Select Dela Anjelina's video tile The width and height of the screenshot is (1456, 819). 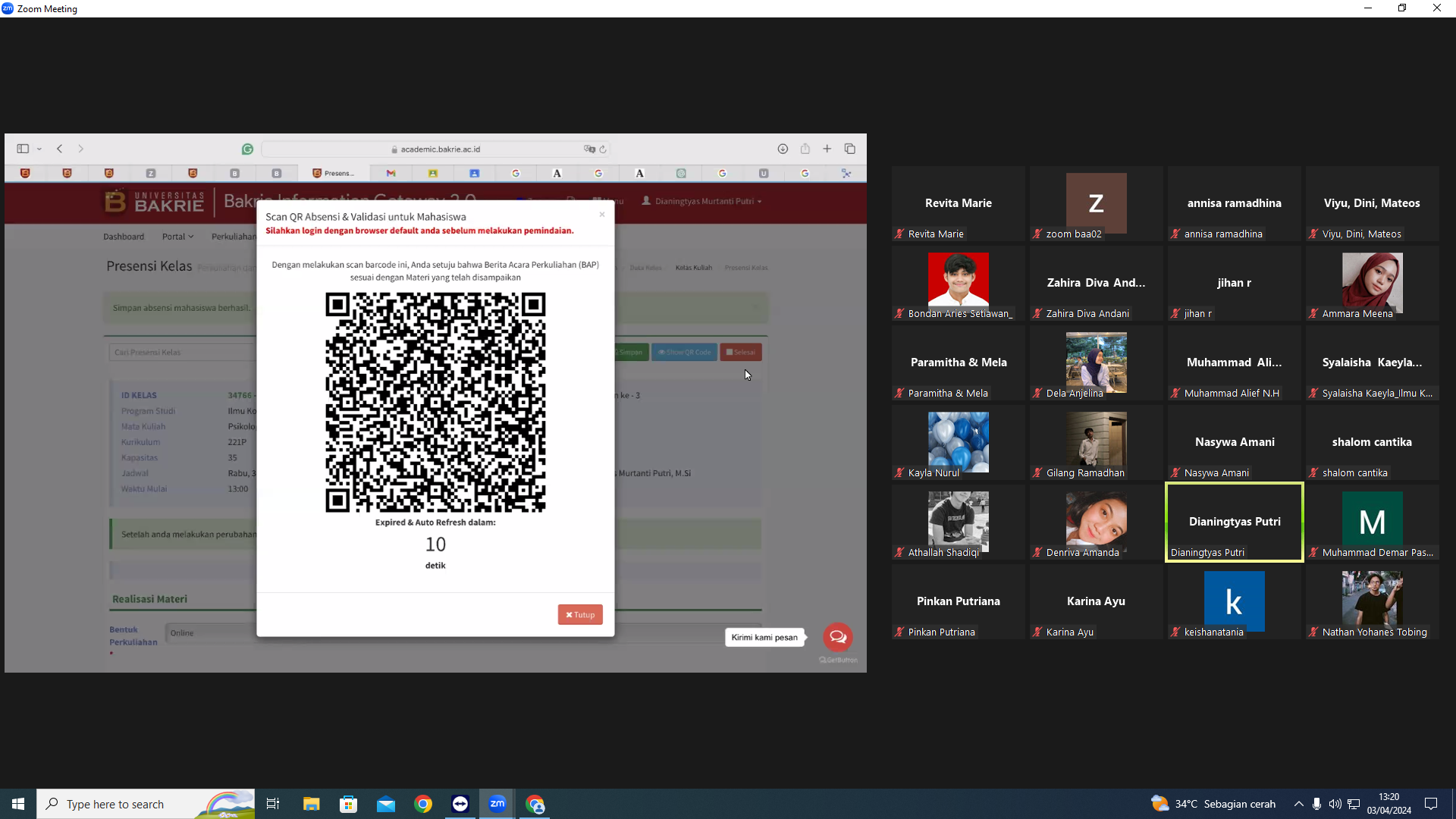[x=1097, y=363]
